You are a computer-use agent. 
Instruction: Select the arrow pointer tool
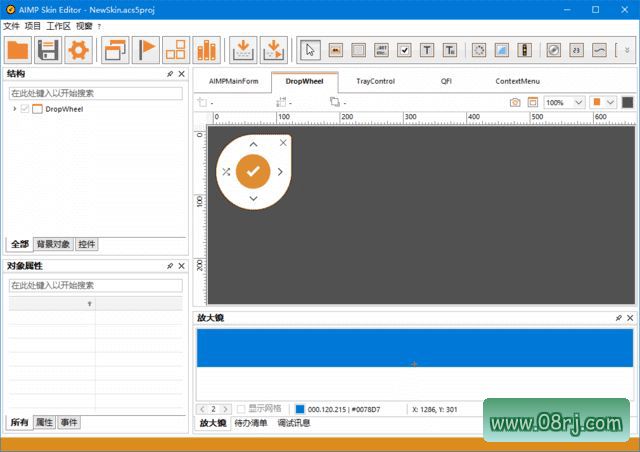(x=310, y=50)
